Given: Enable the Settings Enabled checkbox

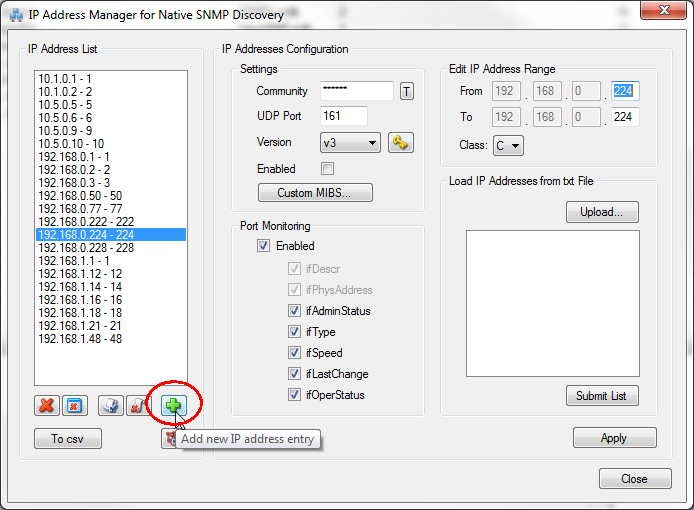Looking at the screenshot, I should point(327,169).
